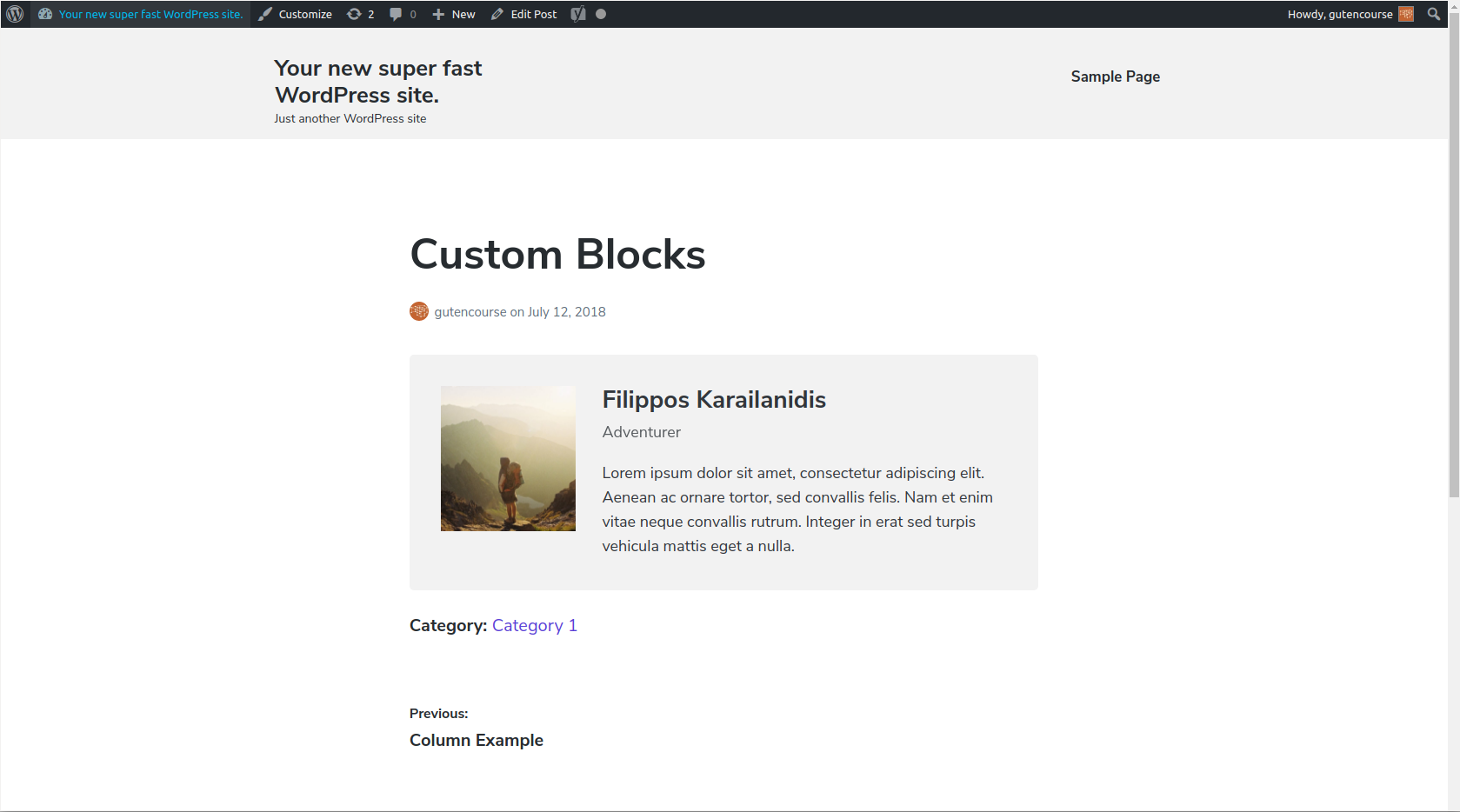Check the 2 pending updates
Viewport: 1460px width, 812px height.
360,14
